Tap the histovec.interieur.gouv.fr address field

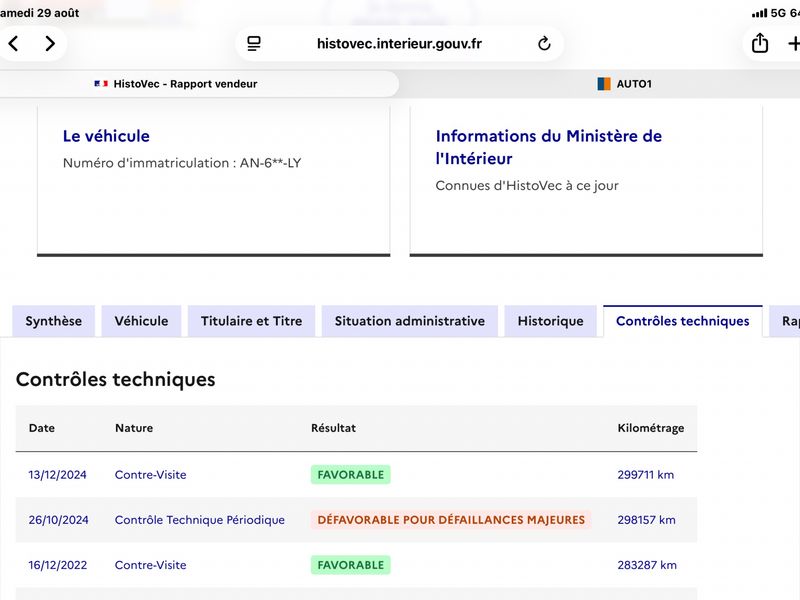click(399, 43)
